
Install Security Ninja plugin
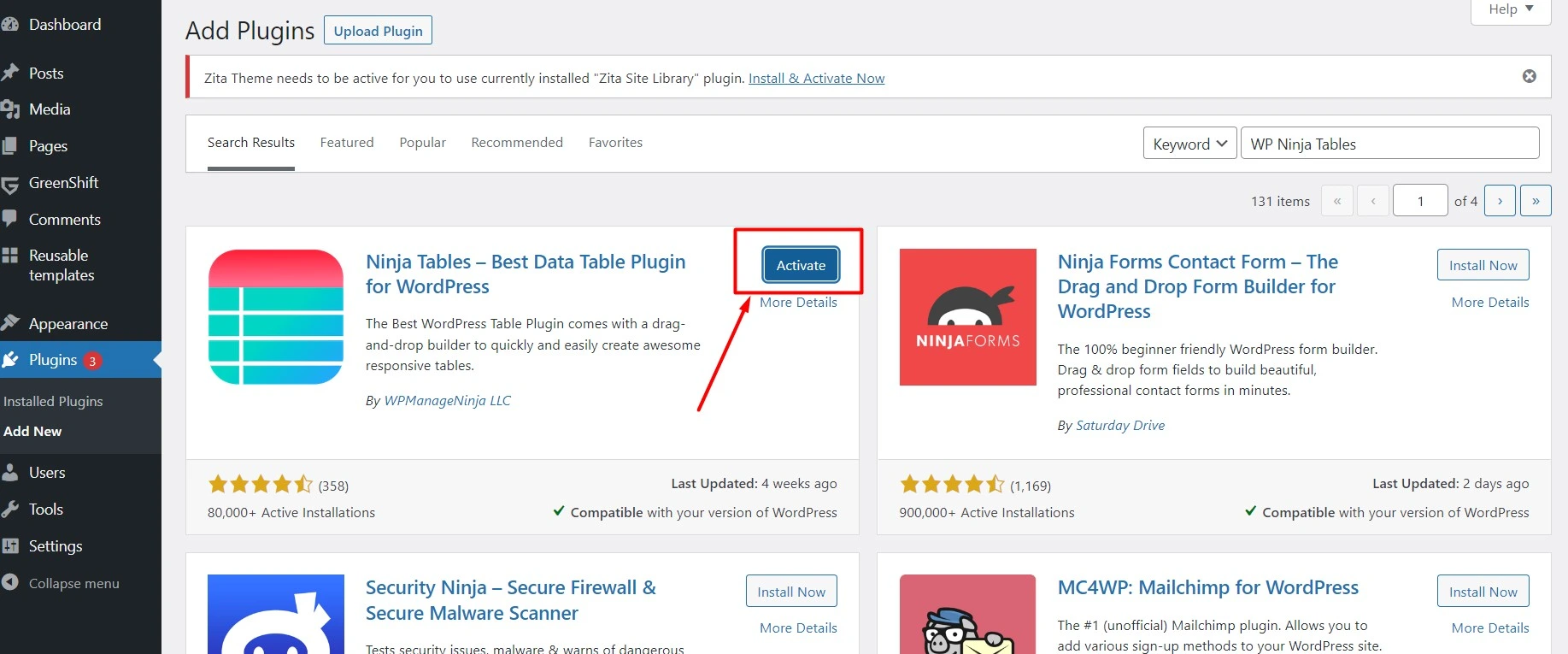tap(791, 592)
